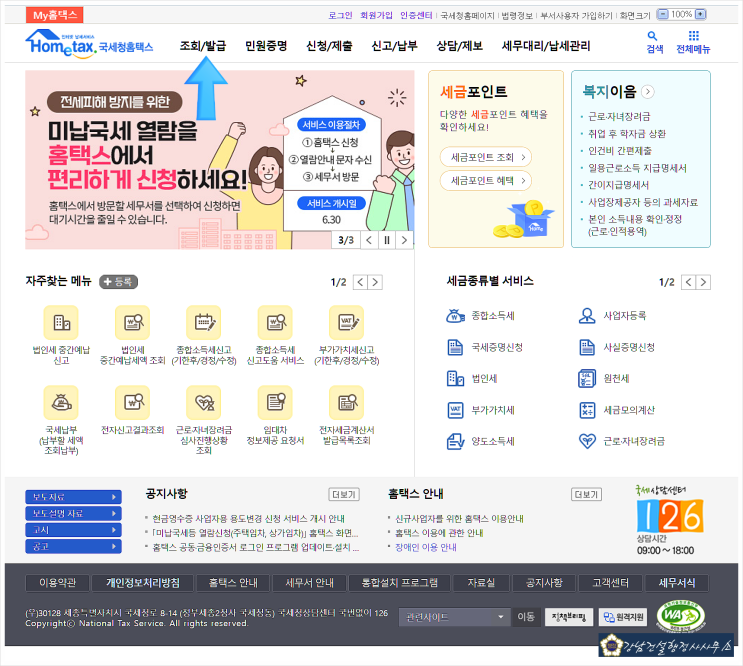Click the 국세증명신청 document icon
This screenshot has height=666, width=743.
tap(455, 347)
